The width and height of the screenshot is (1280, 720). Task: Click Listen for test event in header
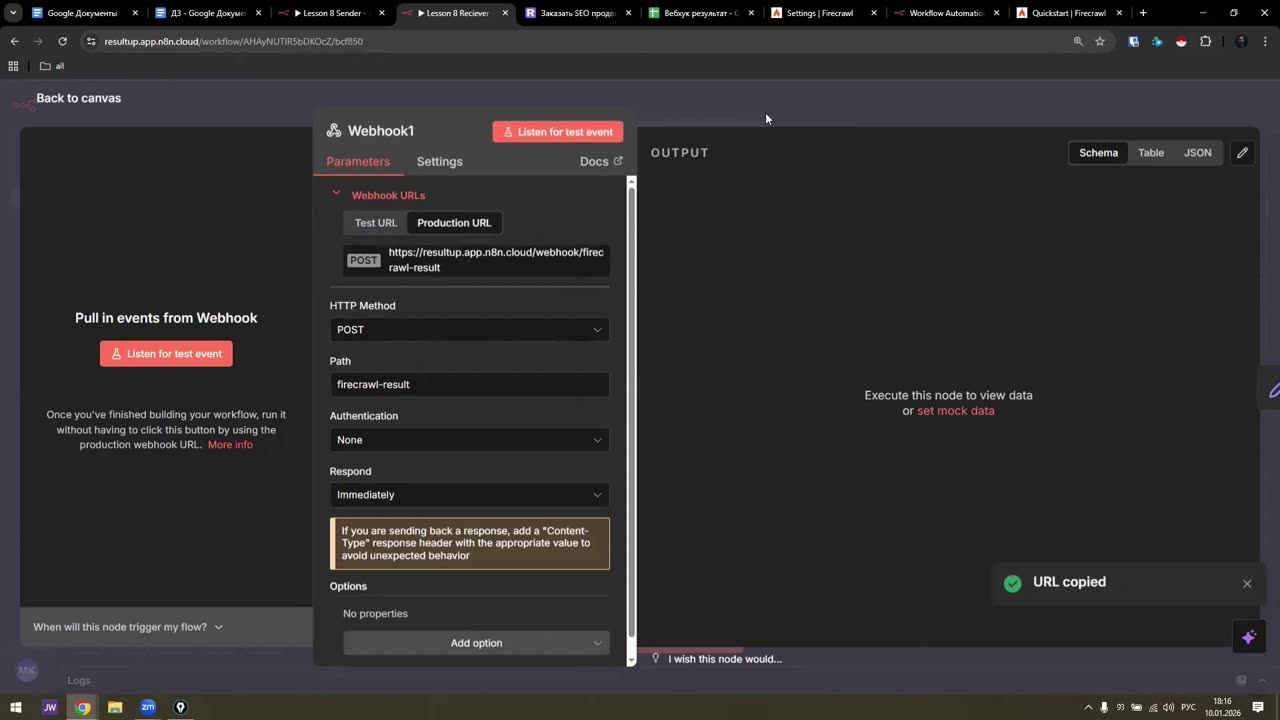(558, 132)
